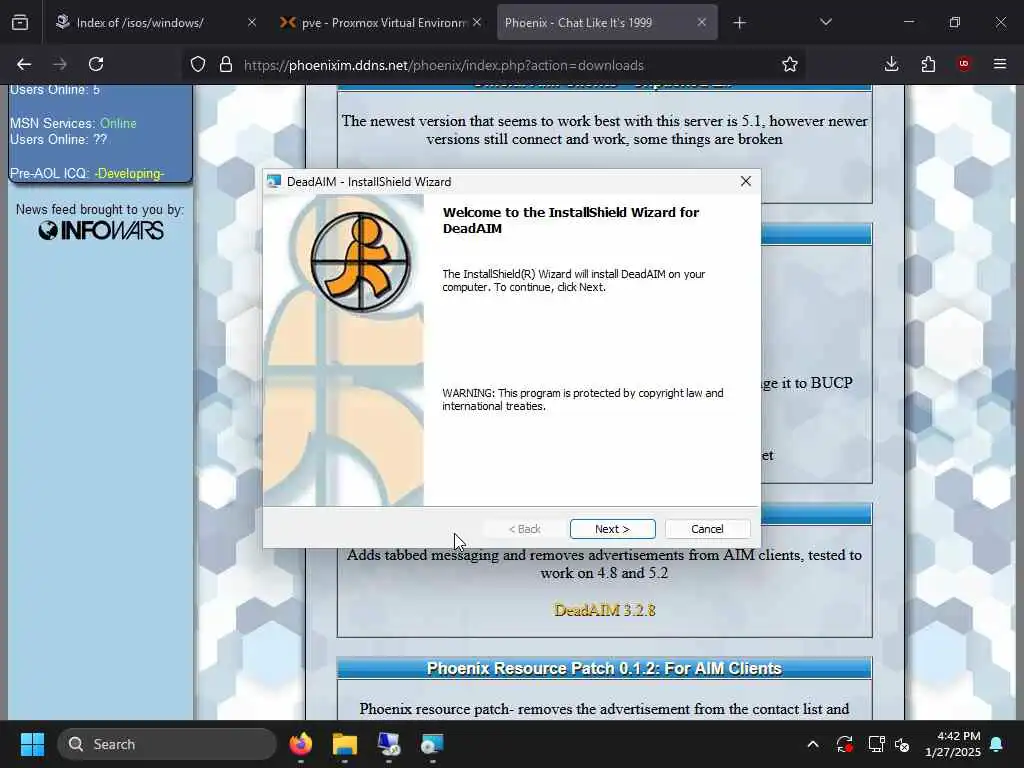View site security via padlock icon
The width and height of the screenshot is (1024, 768).
coord(226,64)
